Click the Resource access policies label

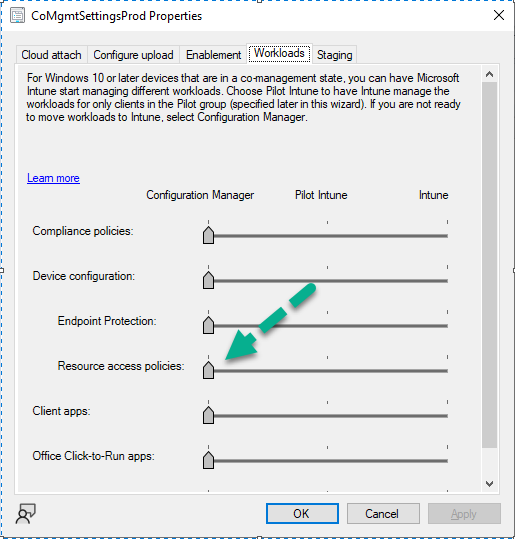tap(121, 366)
